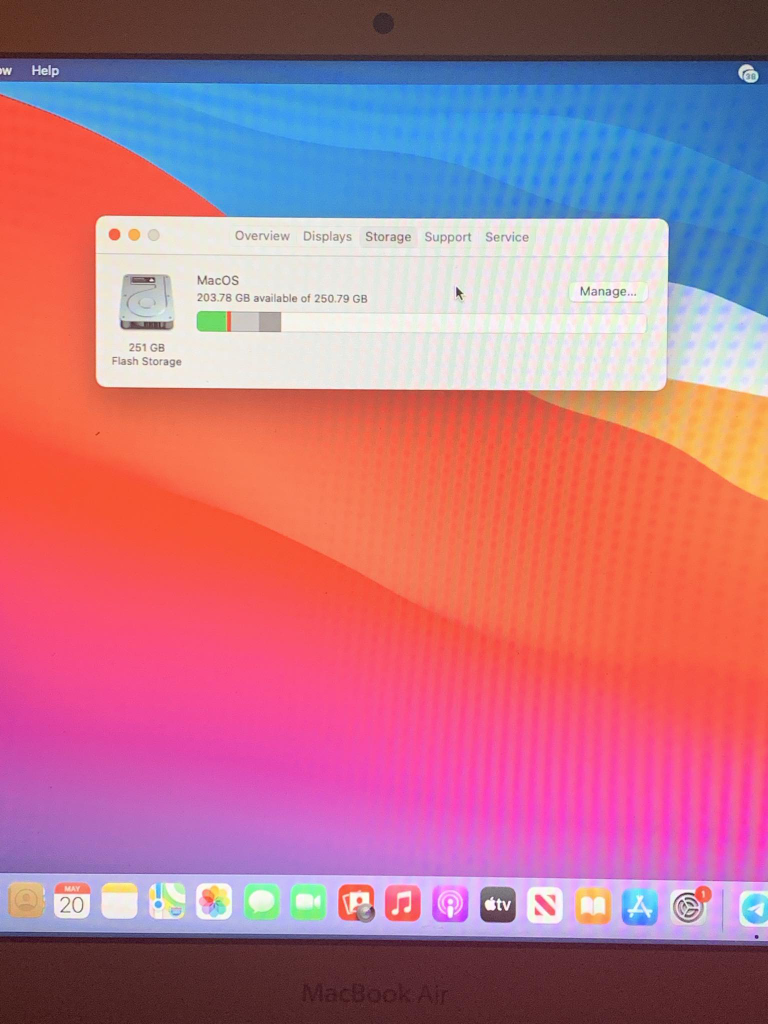Open the Photo Booth app
The height and width of the screenshot is (1024, 768).
click(356, 903)
